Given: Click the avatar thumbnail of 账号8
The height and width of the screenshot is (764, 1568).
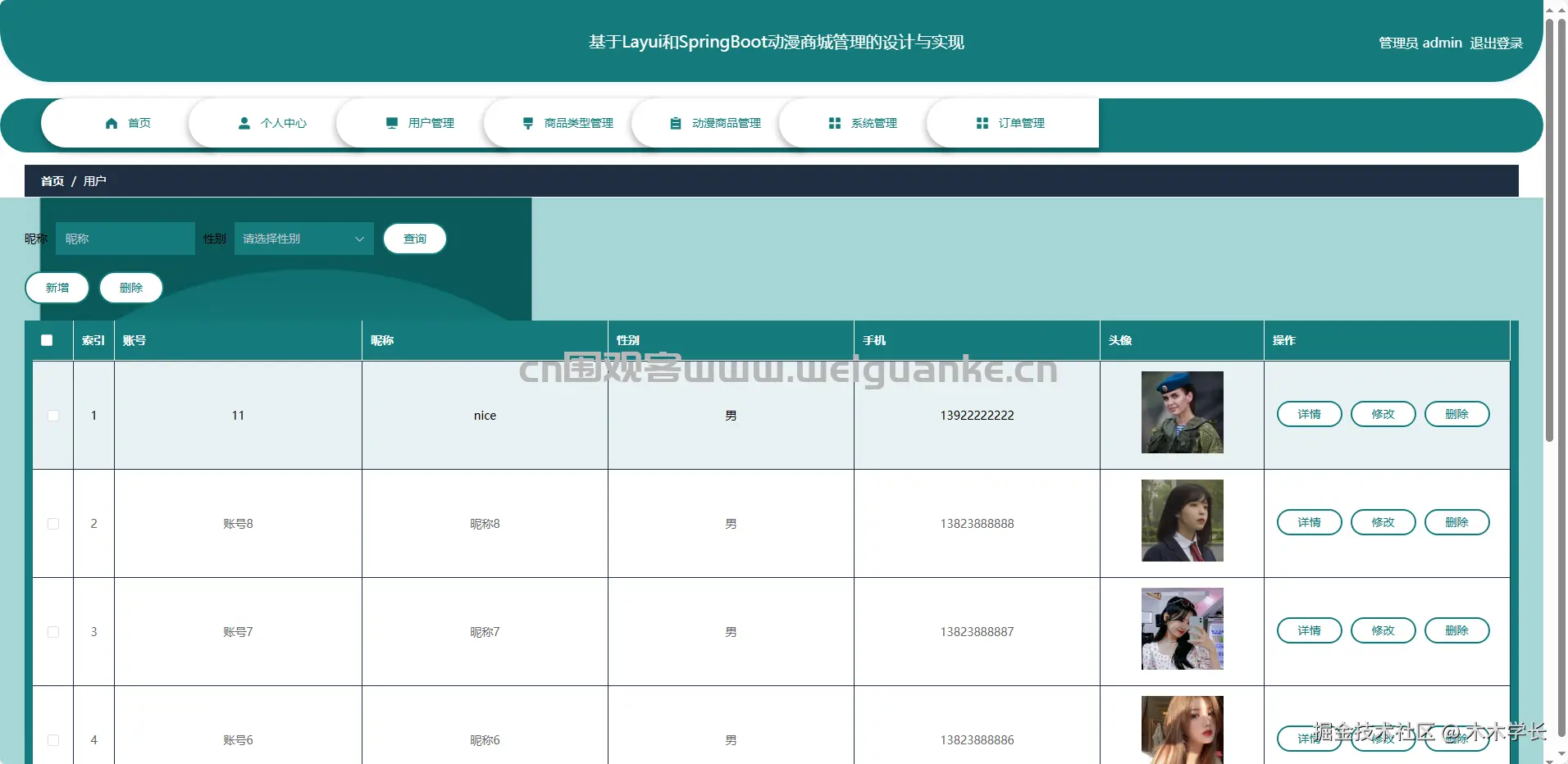Looking at the screenshot, I should click(1183, 521).
